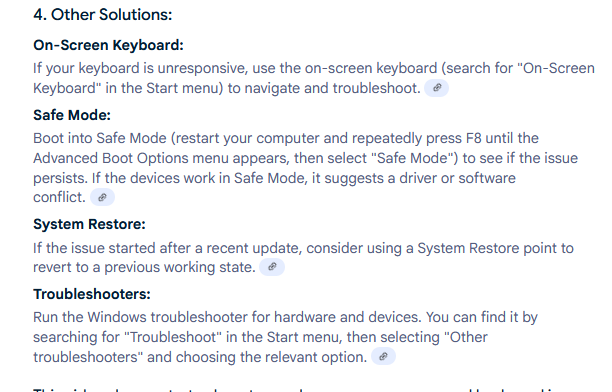
Task: Click the "Troubleshooters:" bold heading
Action: (92, 294)
